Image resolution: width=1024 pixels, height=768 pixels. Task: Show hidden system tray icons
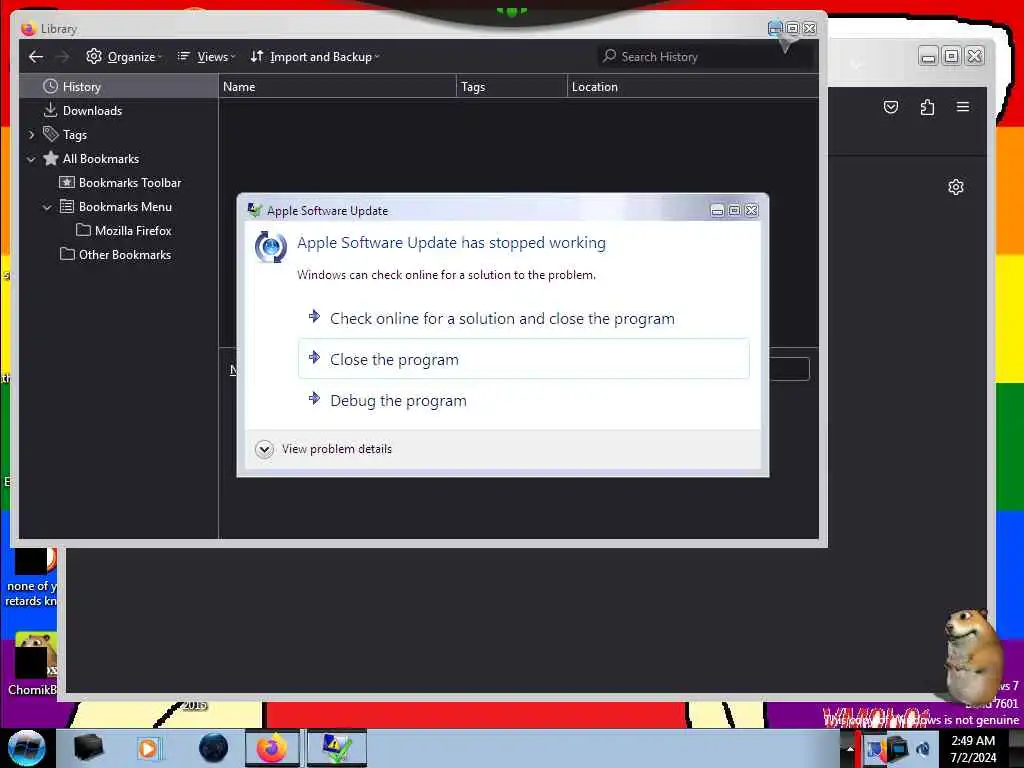click(850, 749)
